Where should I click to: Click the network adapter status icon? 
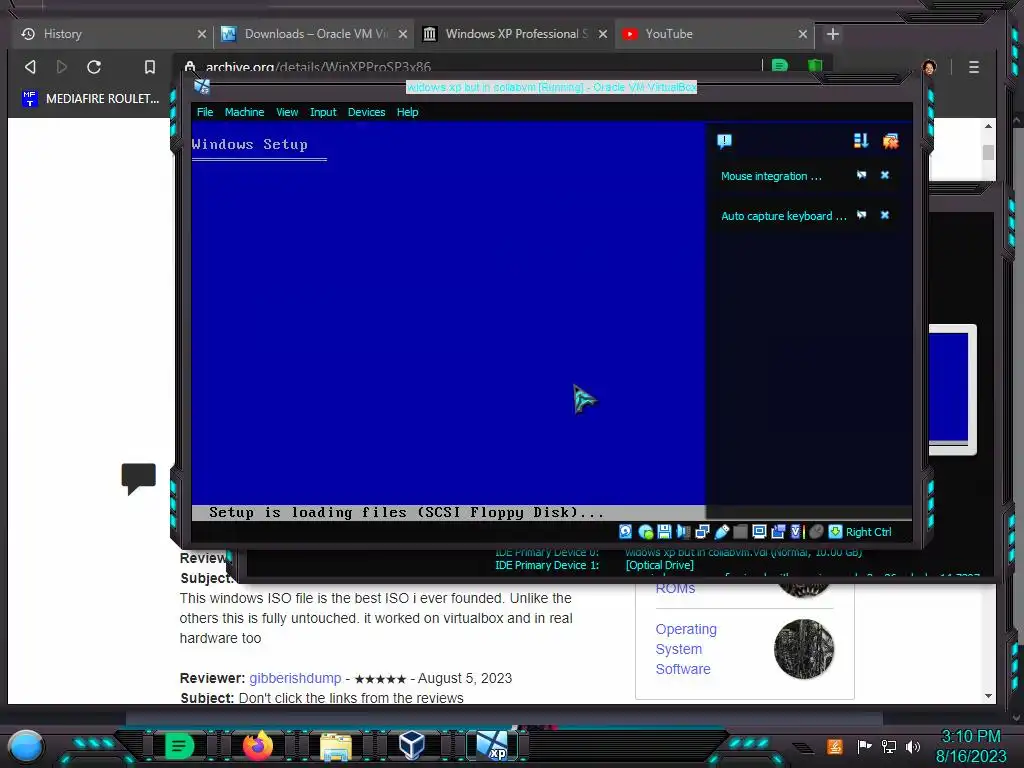(702, 532)
